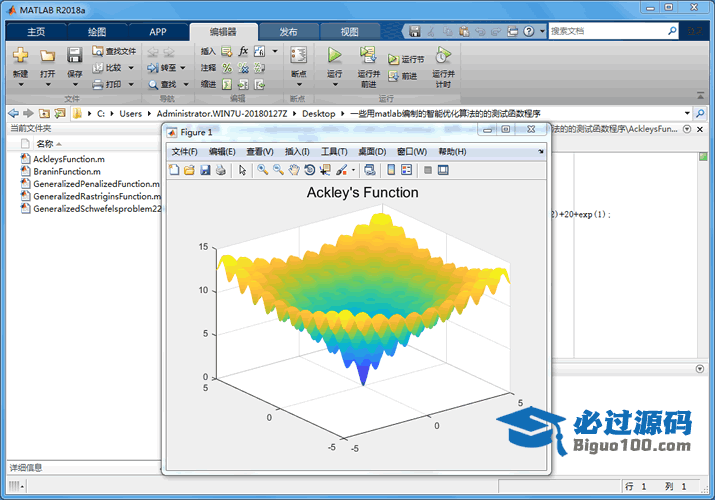Open File (文件) menu in Figure 1

184,152
